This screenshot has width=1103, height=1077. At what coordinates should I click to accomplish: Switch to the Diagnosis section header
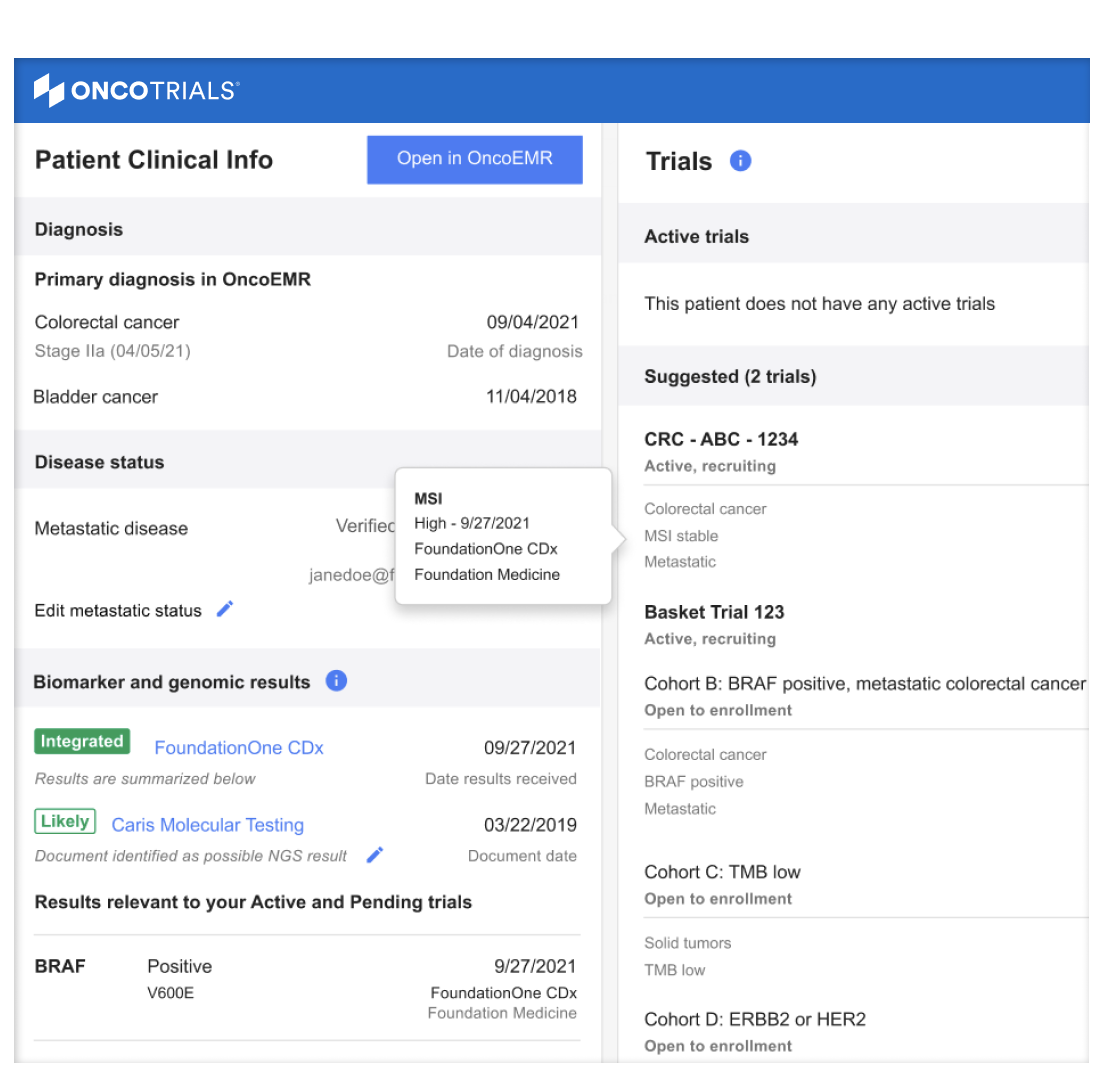click(x=78, y=229)
